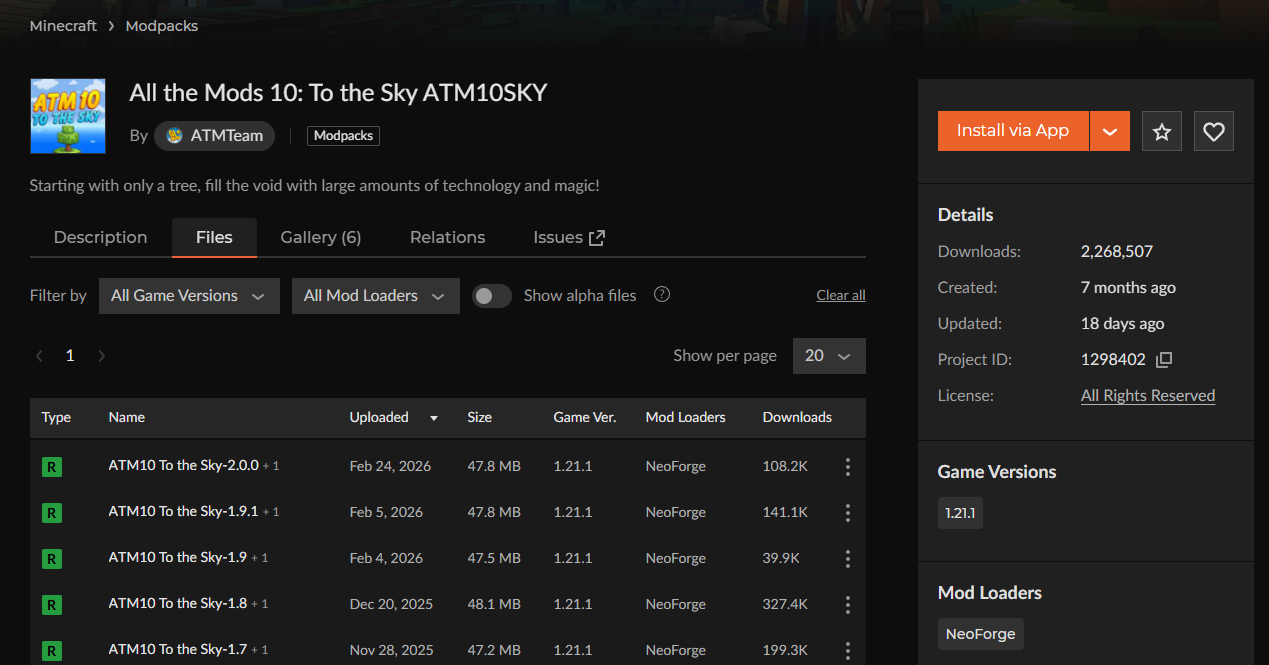Open the All Rights Reserved license link
This screenshot has height=665, width=1269.
pyautogui.click(x=1147, y=396)
